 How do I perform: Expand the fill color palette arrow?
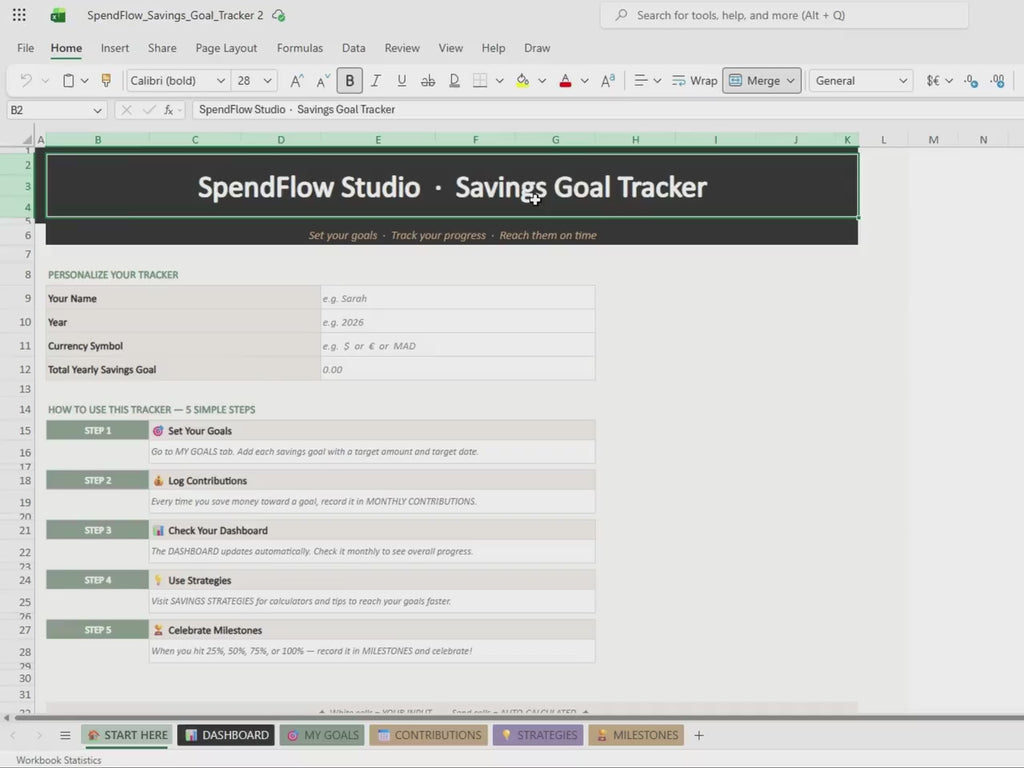click(542, 80)
